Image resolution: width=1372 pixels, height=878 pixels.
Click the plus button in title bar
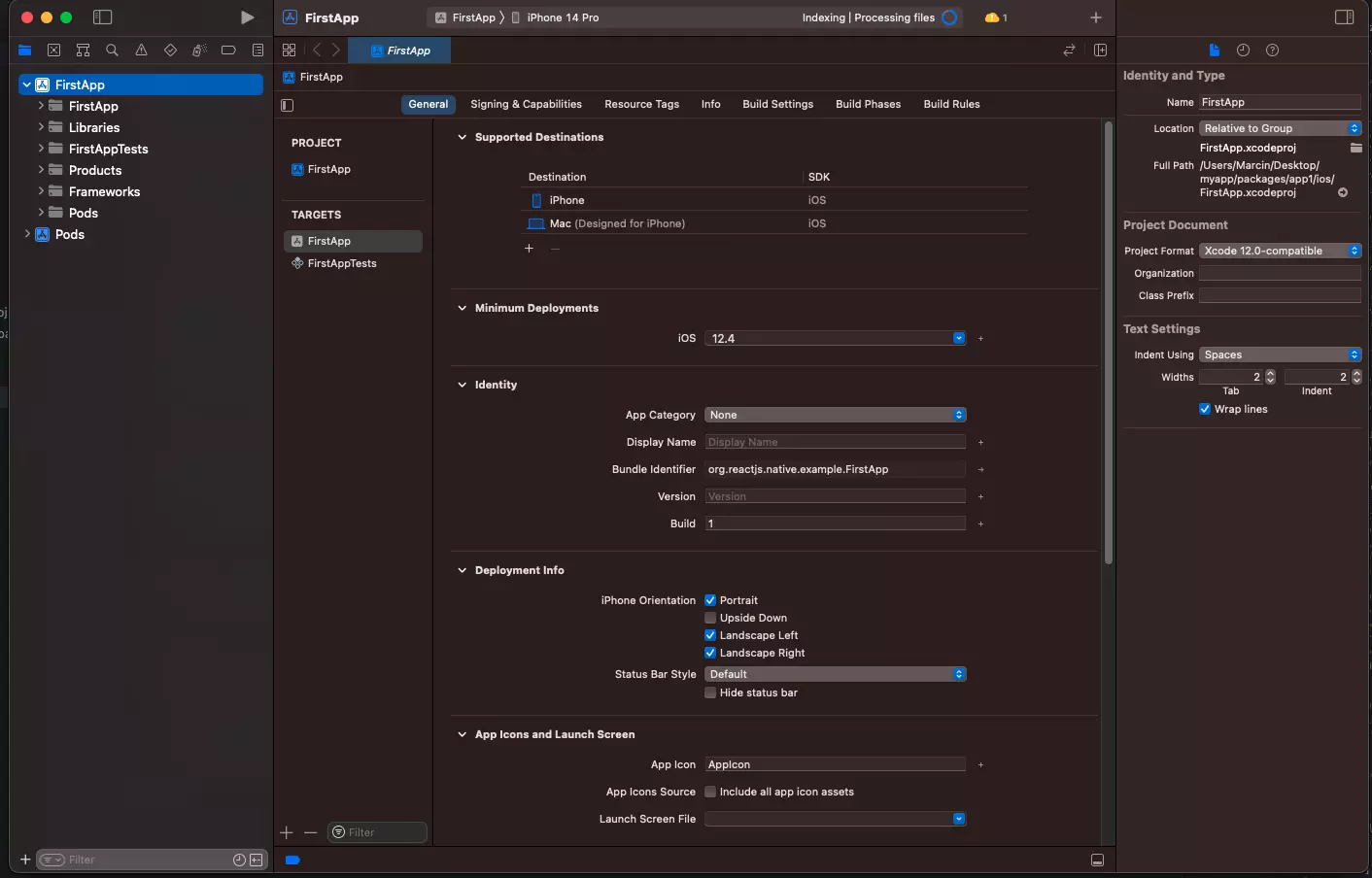pyautogui.click(x=1096, y=17)
